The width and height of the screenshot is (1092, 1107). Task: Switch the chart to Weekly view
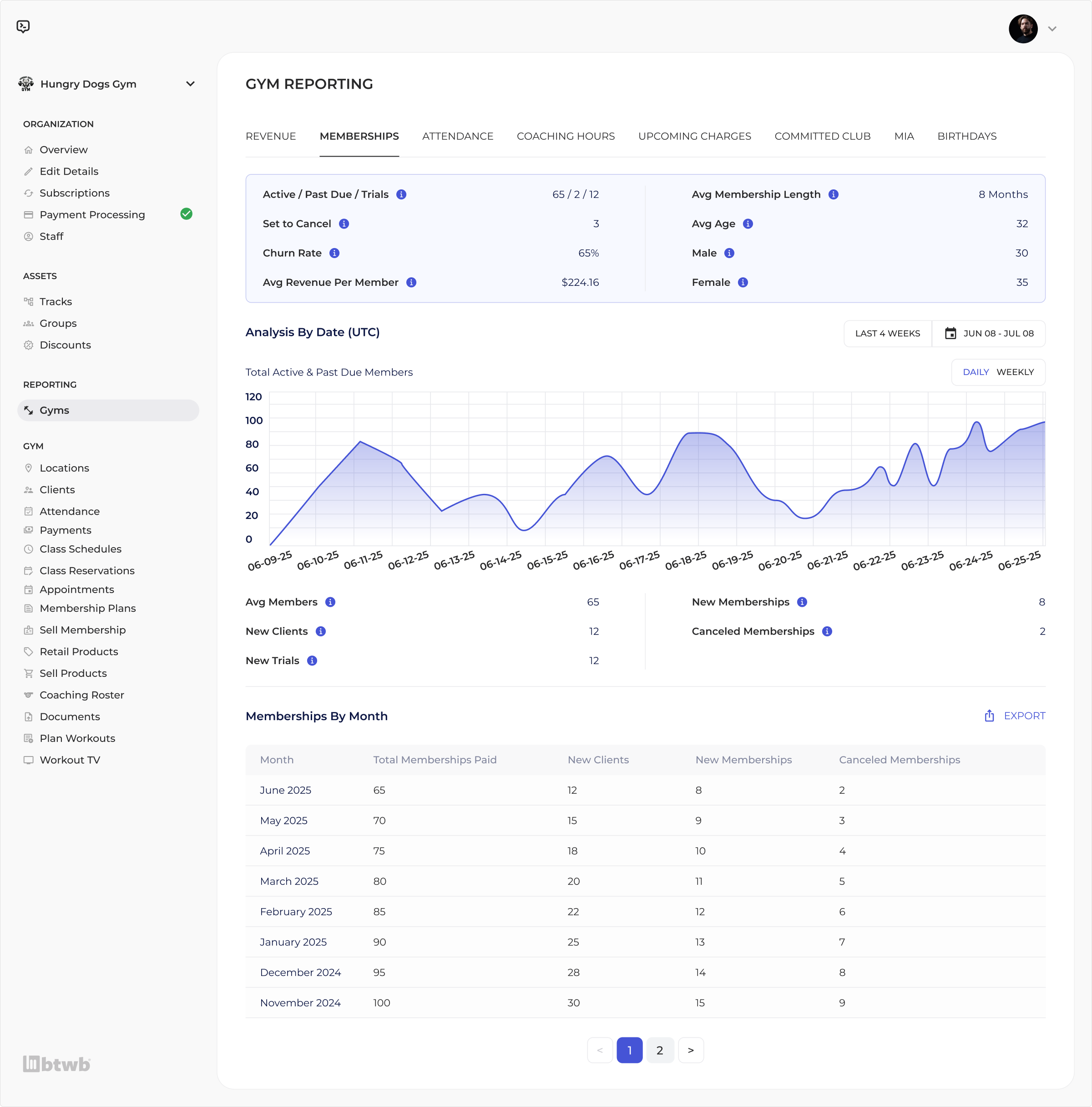coord(1016,372)
